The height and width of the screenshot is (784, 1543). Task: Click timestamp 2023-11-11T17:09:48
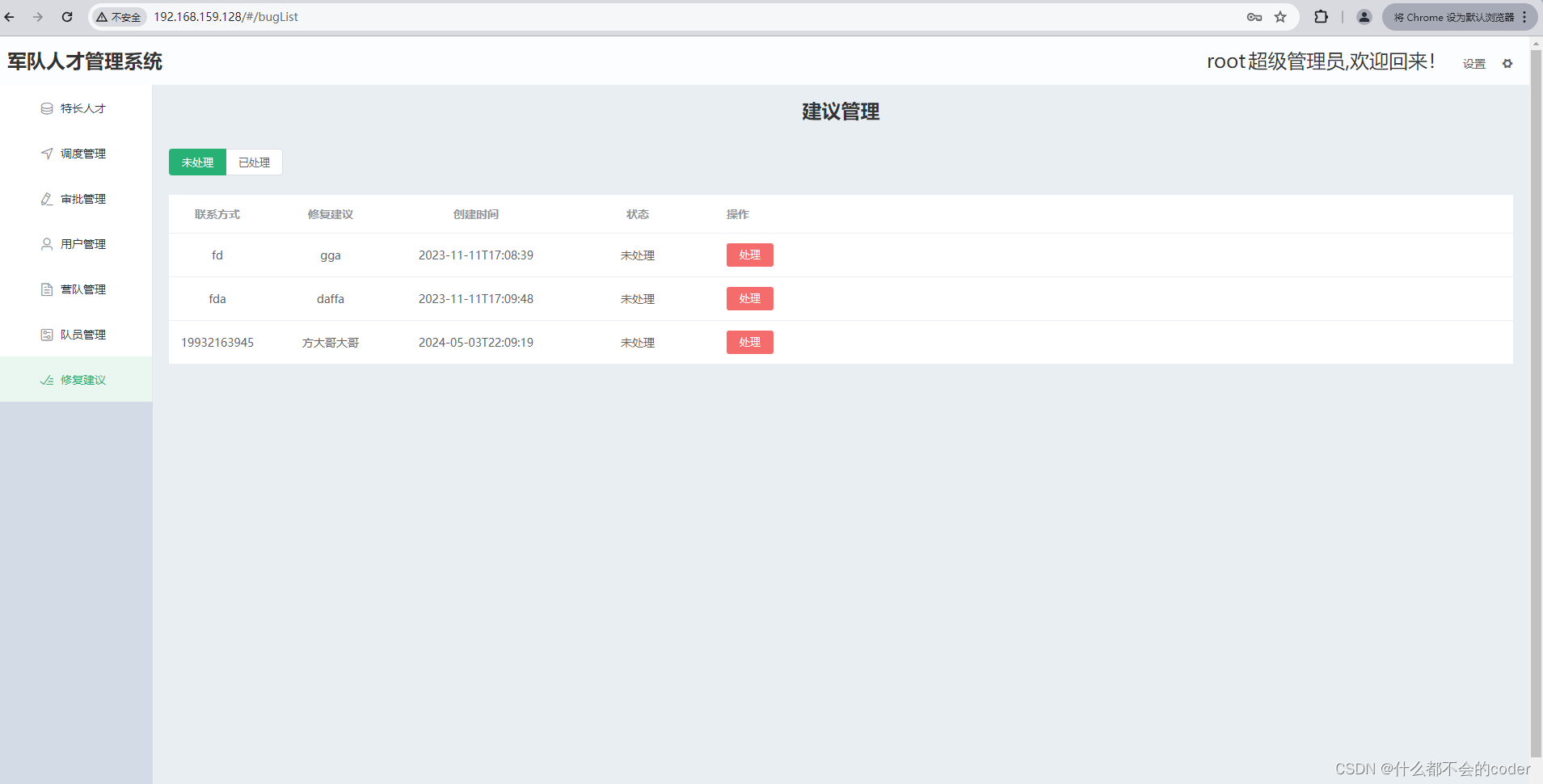[x=476, y=299]
